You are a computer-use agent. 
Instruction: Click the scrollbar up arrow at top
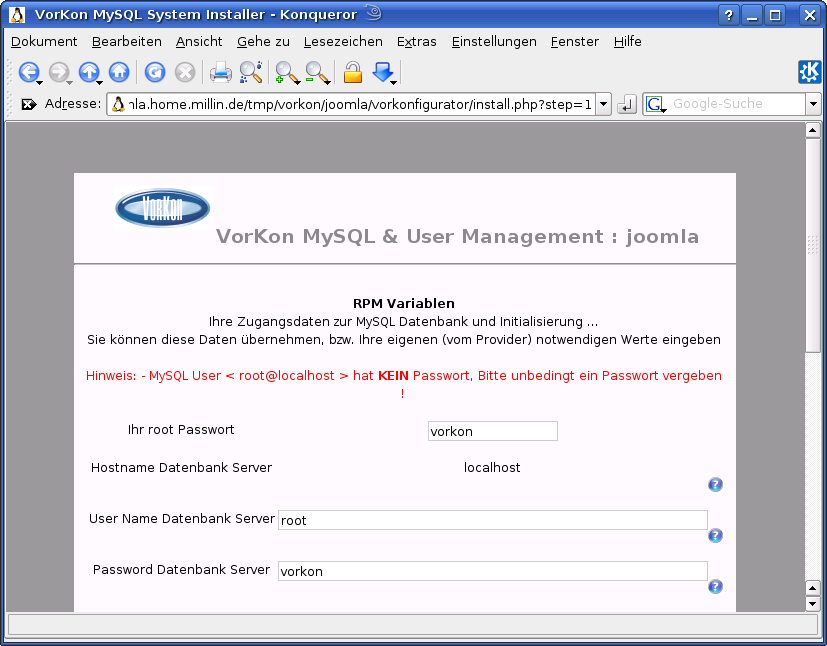813,130
